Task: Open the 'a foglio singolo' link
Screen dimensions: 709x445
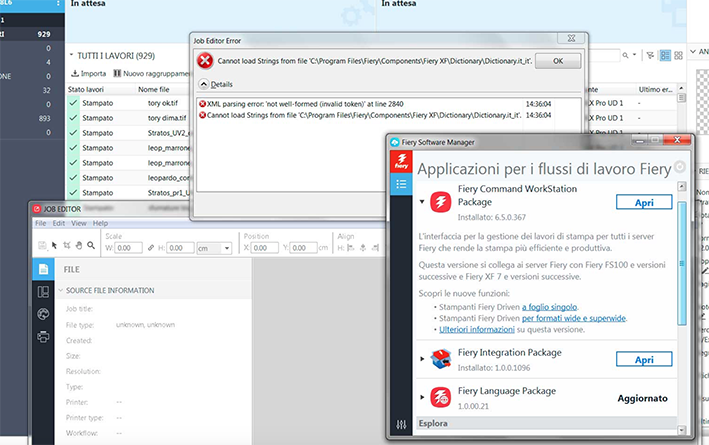Action: 550,307
